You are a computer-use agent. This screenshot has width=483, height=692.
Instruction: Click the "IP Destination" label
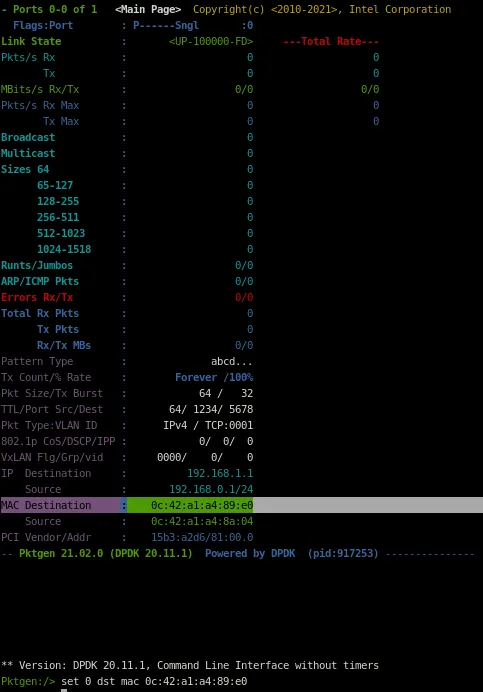46,473
